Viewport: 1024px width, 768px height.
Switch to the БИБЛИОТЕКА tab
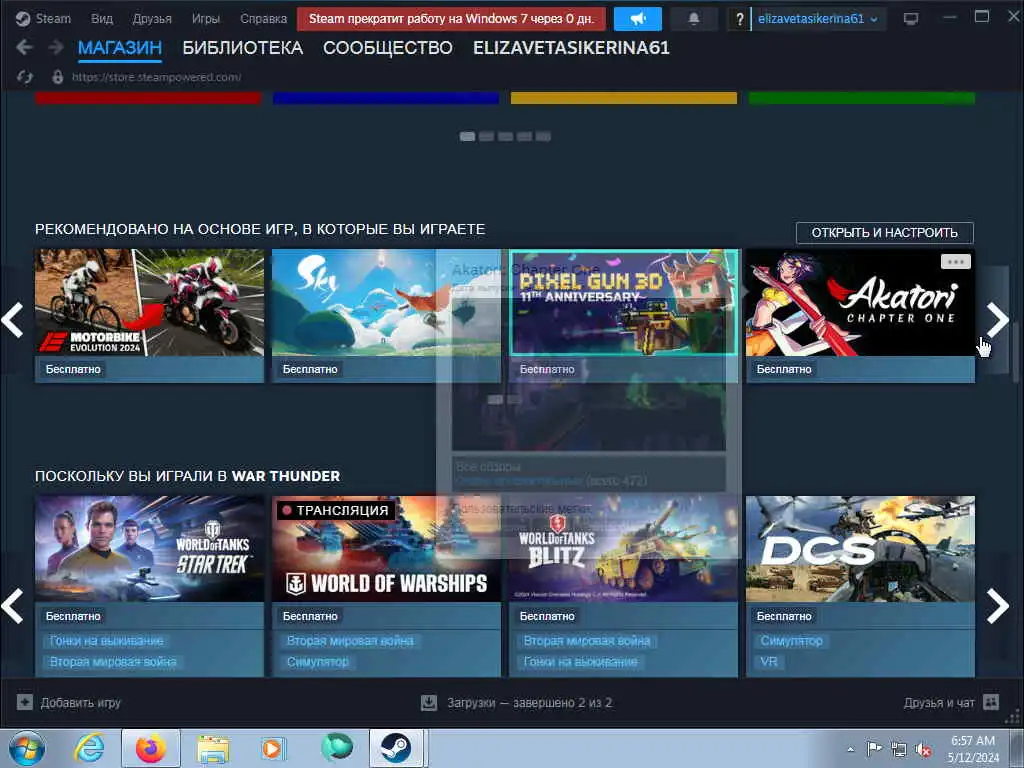pos(242,48)
